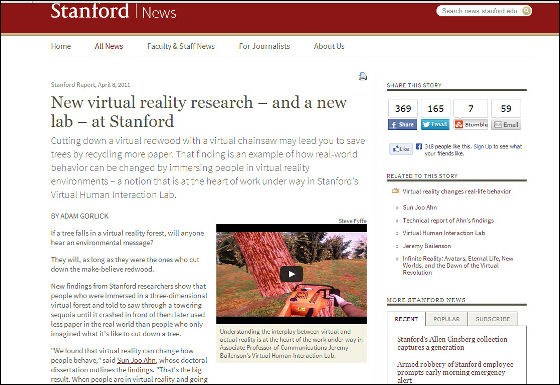Switch to the Popular tab

[x=446, y=319]
